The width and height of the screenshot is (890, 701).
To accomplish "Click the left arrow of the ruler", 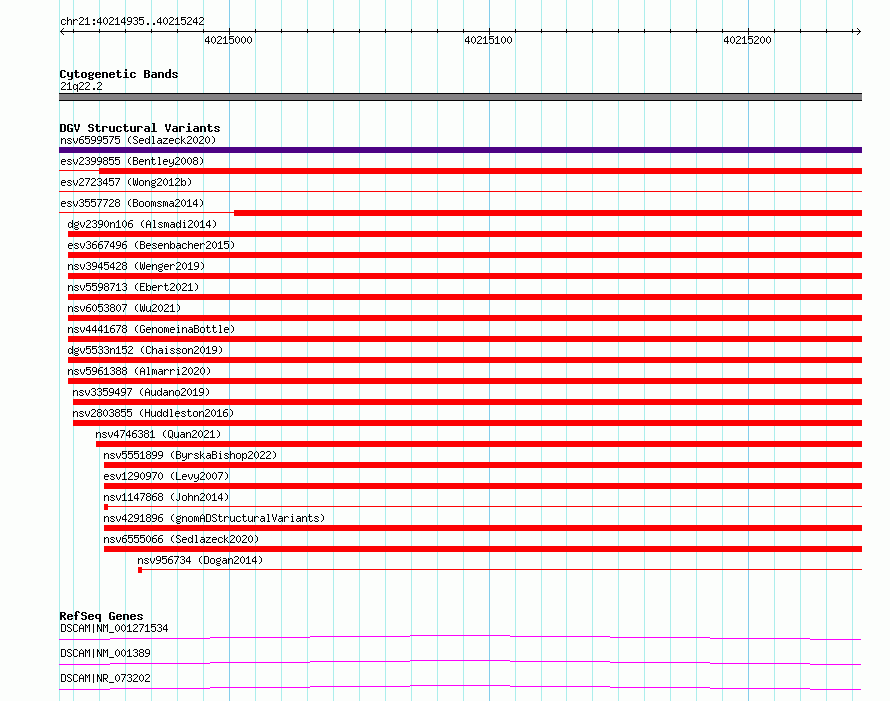I will pyautogui.click(x=63, y=31).
